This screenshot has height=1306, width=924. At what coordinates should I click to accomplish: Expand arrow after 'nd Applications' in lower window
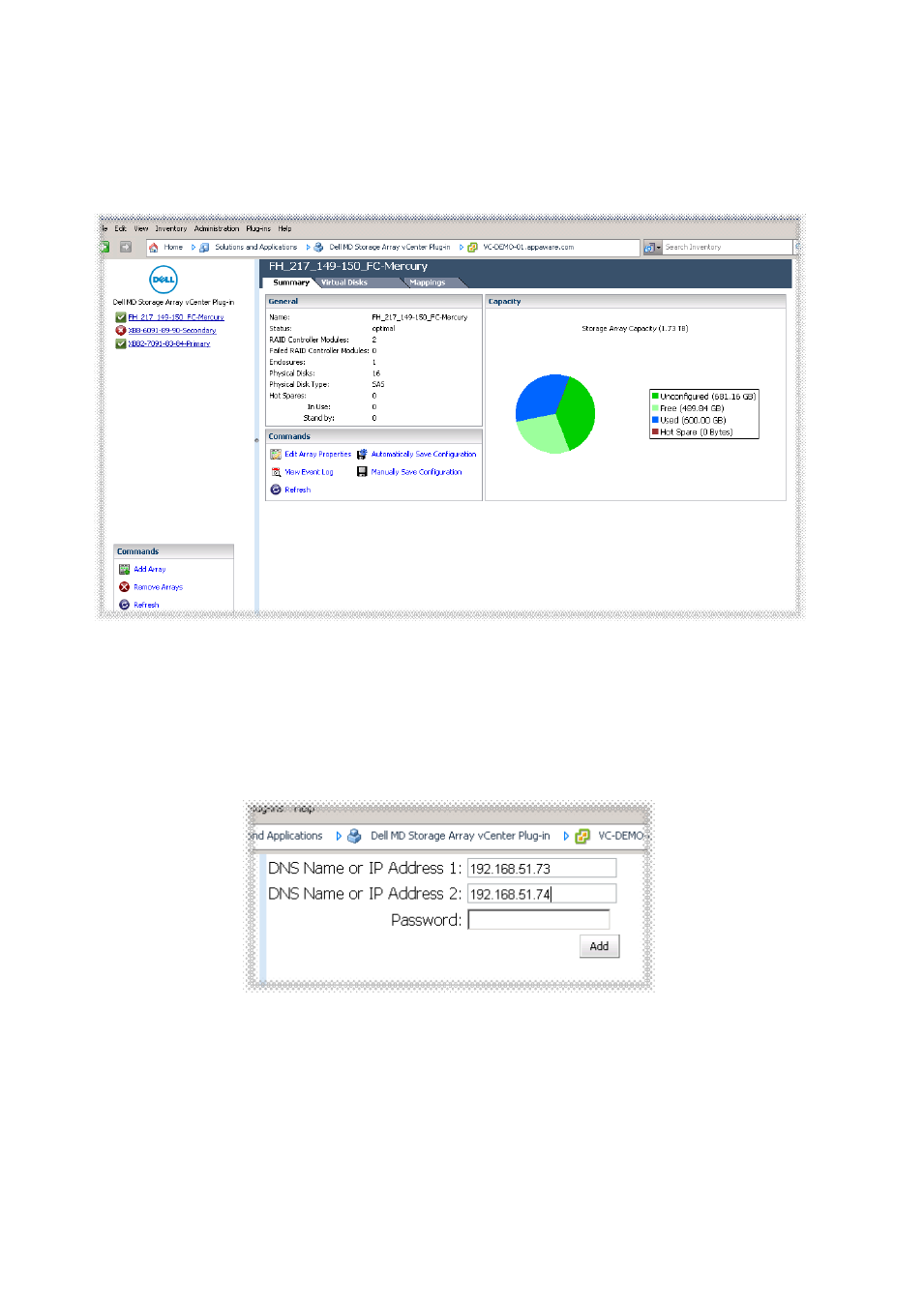click(x=339, y=836)
